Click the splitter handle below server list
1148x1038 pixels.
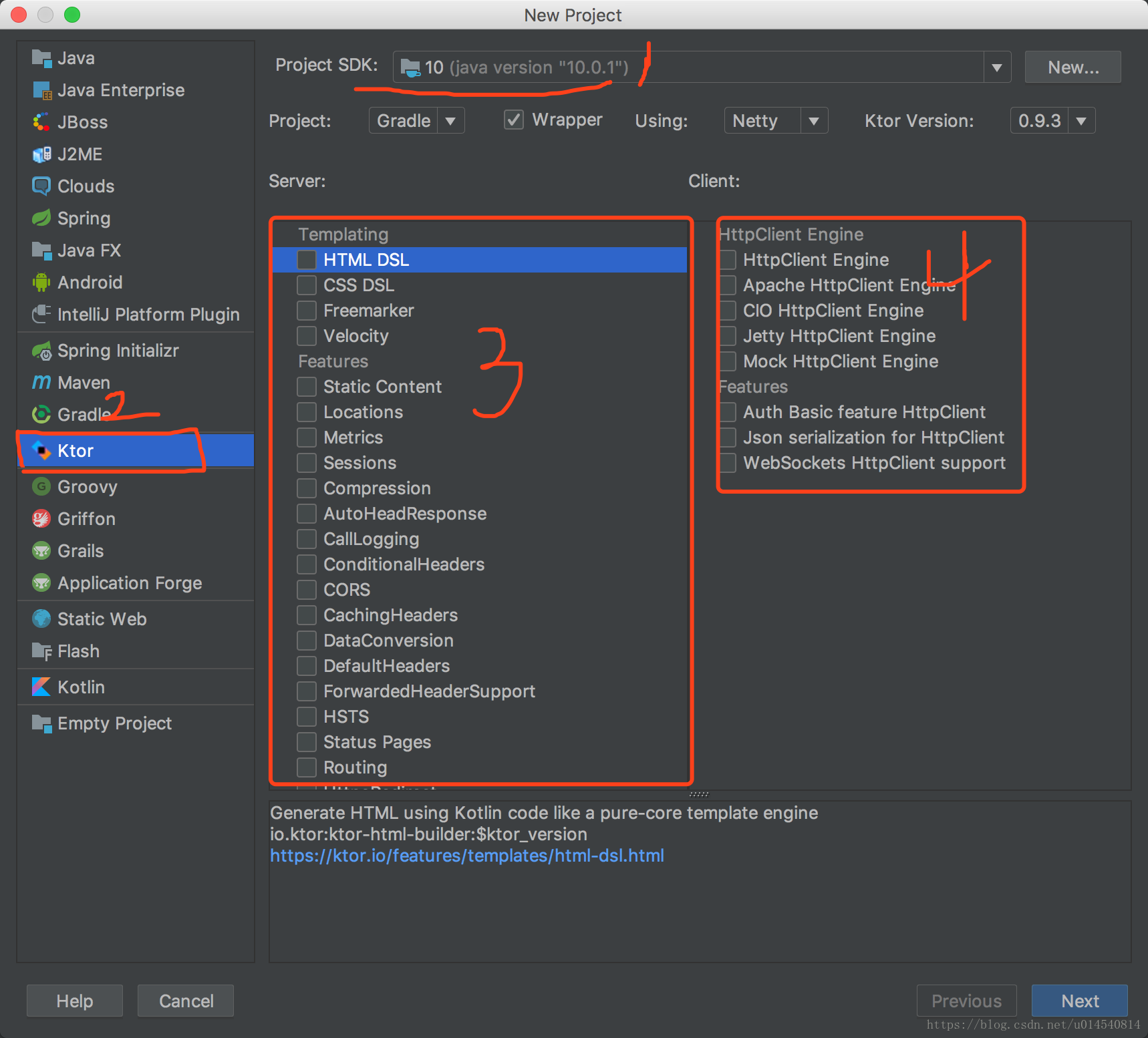(699, 794)
